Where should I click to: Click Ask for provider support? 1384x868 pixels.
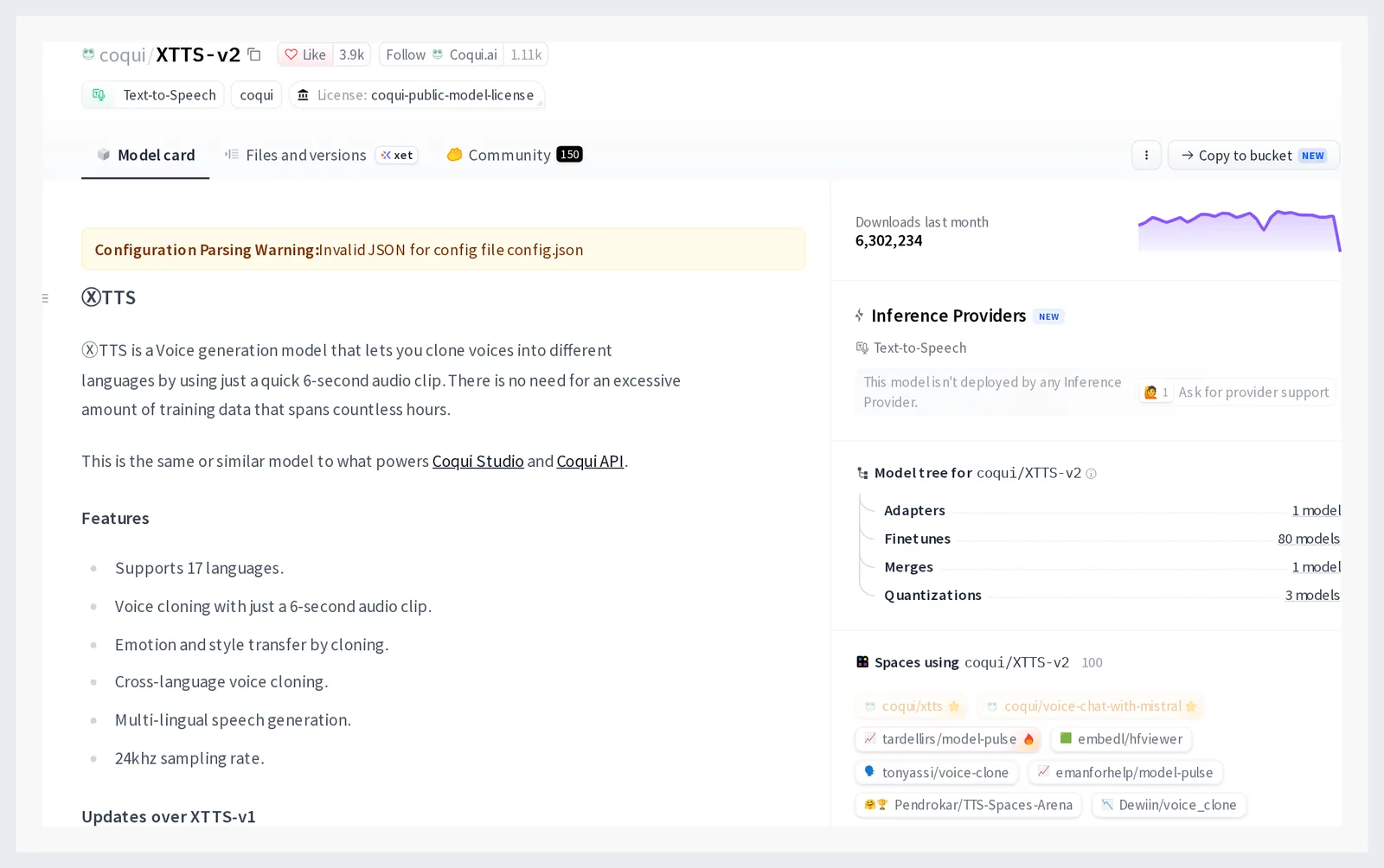(x=1236, y=393)
